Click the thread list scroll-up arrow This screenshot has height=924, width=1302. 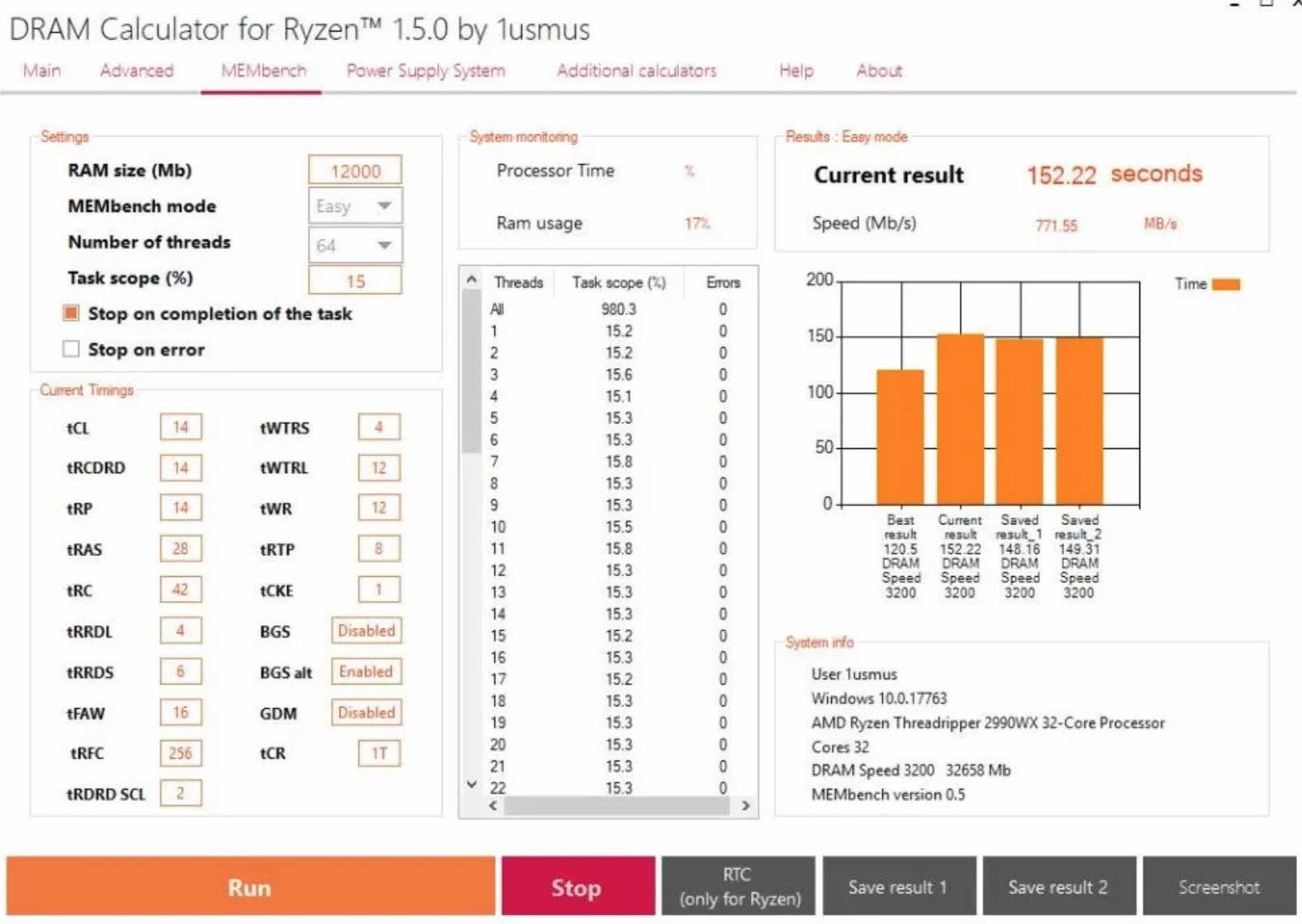click(472, 279)
